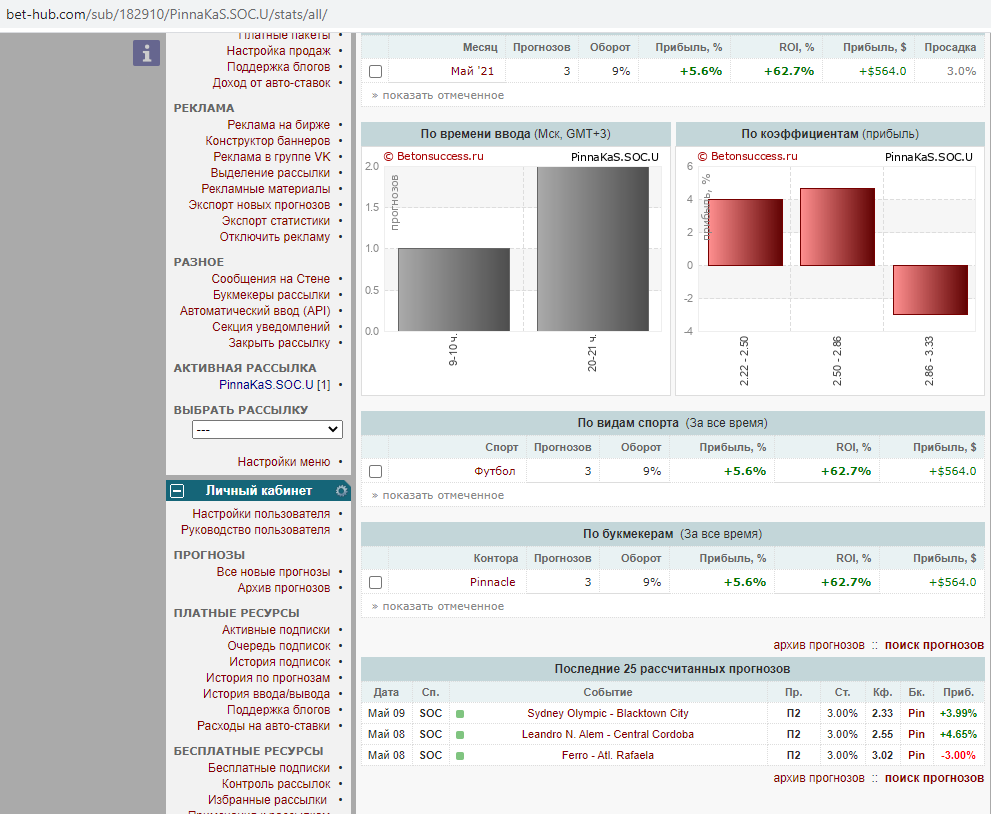Open Май '21 month link
The width and height of the screenshot is (991, 814).
click(472, 71)
